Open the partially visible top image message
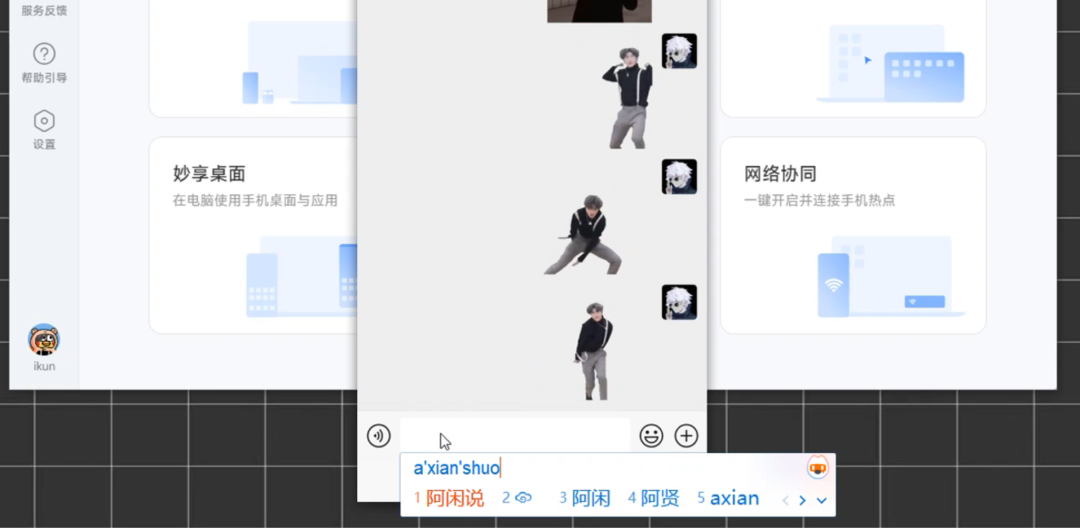The width and height of the screenshot is (1080, 528). pyautogui.click(x=599, y=11)
